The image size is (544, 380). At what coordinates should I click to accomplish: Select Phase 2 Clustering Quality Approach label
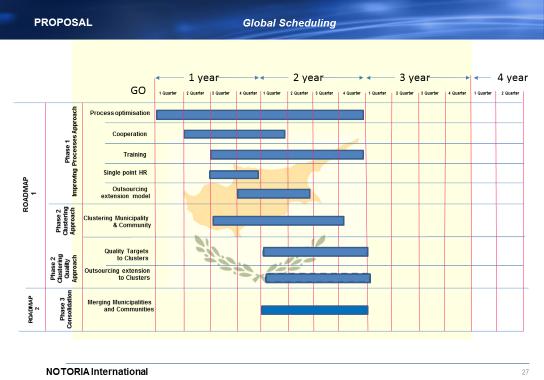click(63, 268)
